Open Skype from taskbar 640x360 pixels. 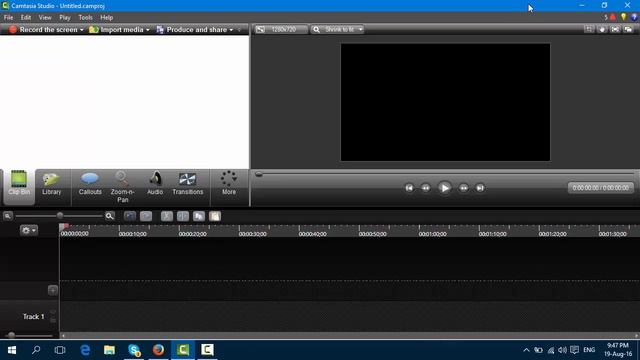coord(134,350)
